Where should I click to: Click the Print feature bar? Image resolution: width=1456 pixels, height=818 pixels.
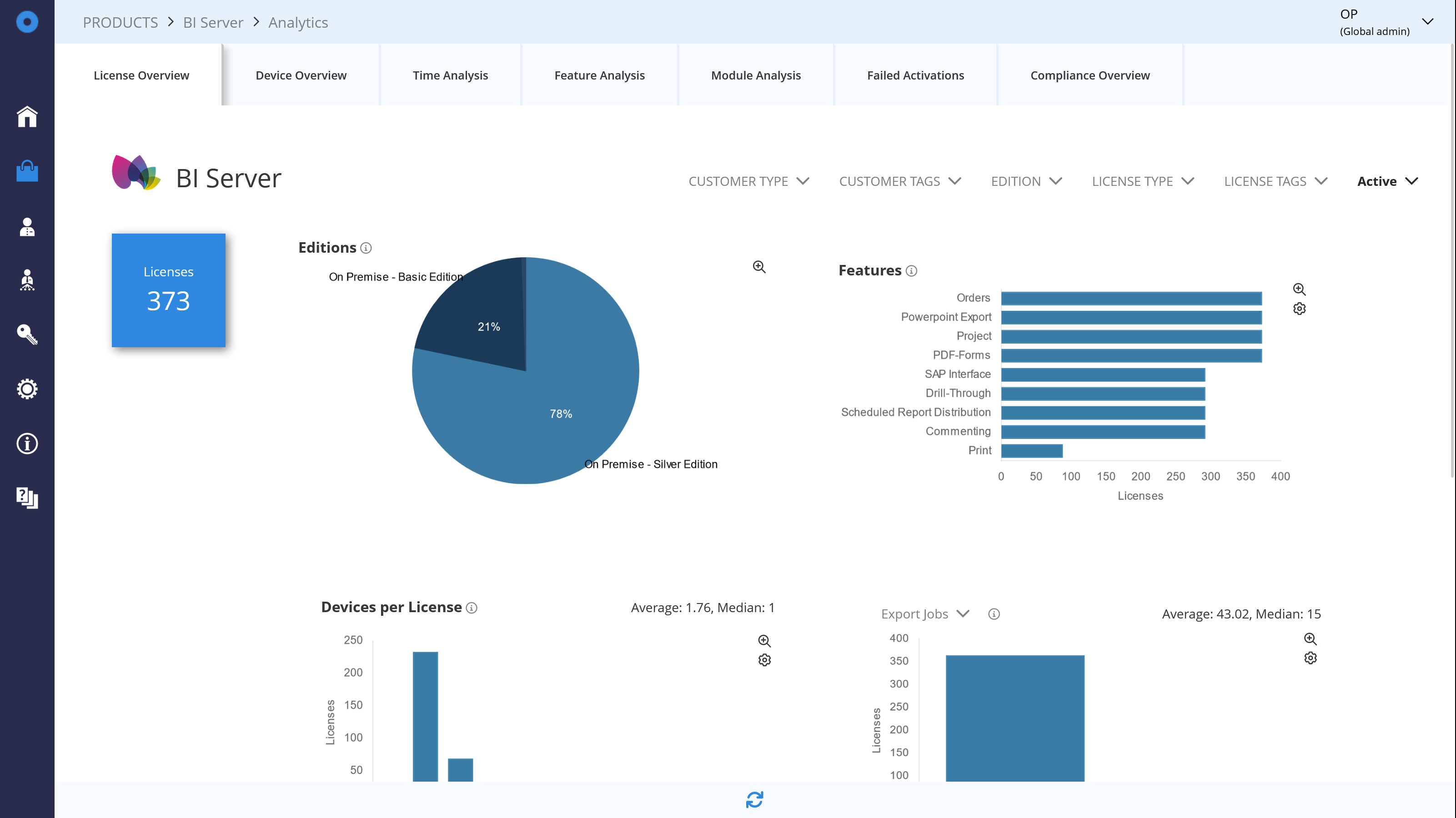click(x=1031, y=451)
